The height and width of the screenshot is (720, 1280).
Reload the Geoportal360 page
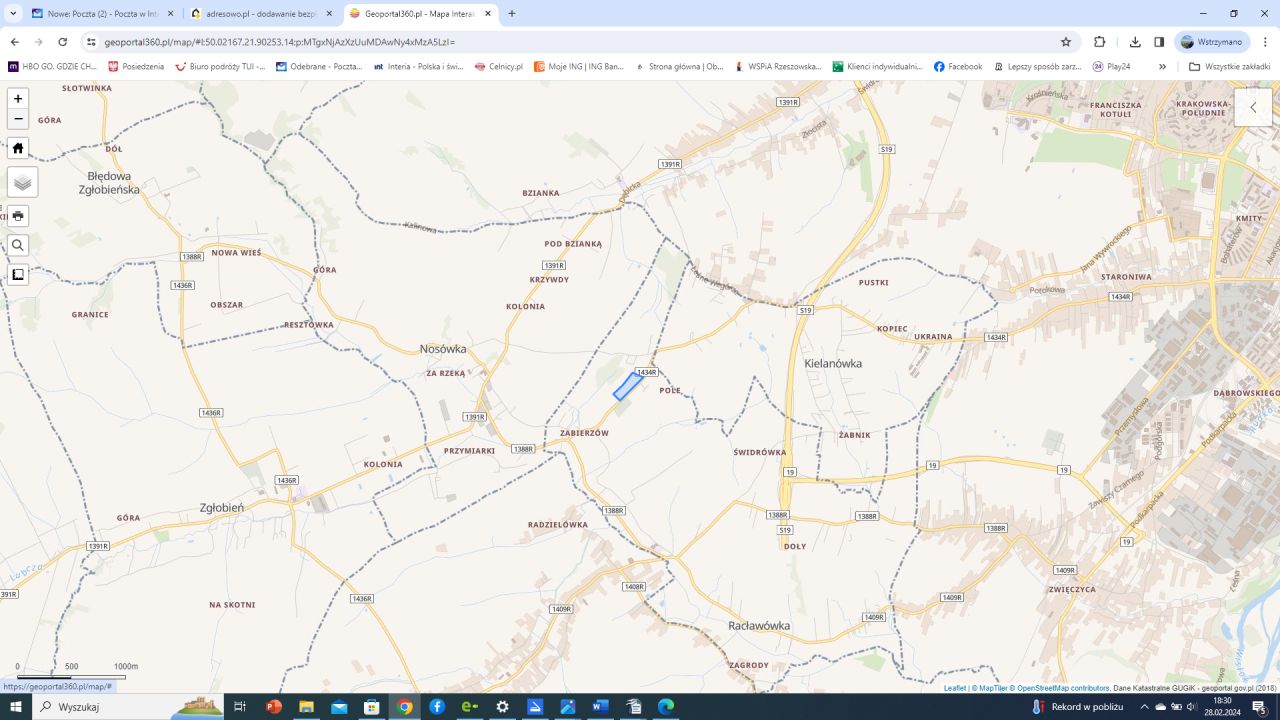pos(63,42)
